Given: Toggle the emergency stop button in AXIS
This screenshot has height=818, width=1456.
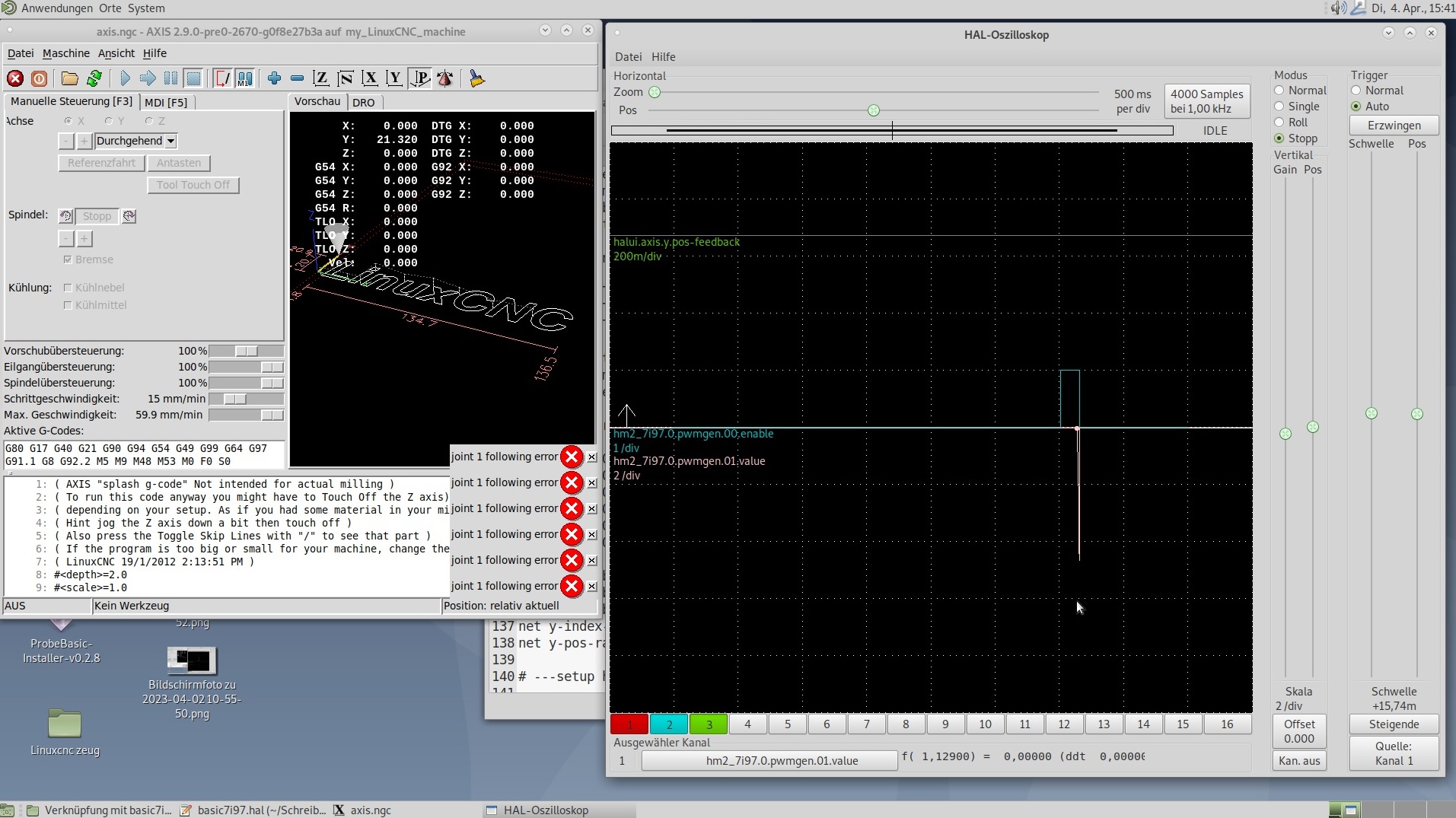Looking at the screenshot, I should pos(15,78).
